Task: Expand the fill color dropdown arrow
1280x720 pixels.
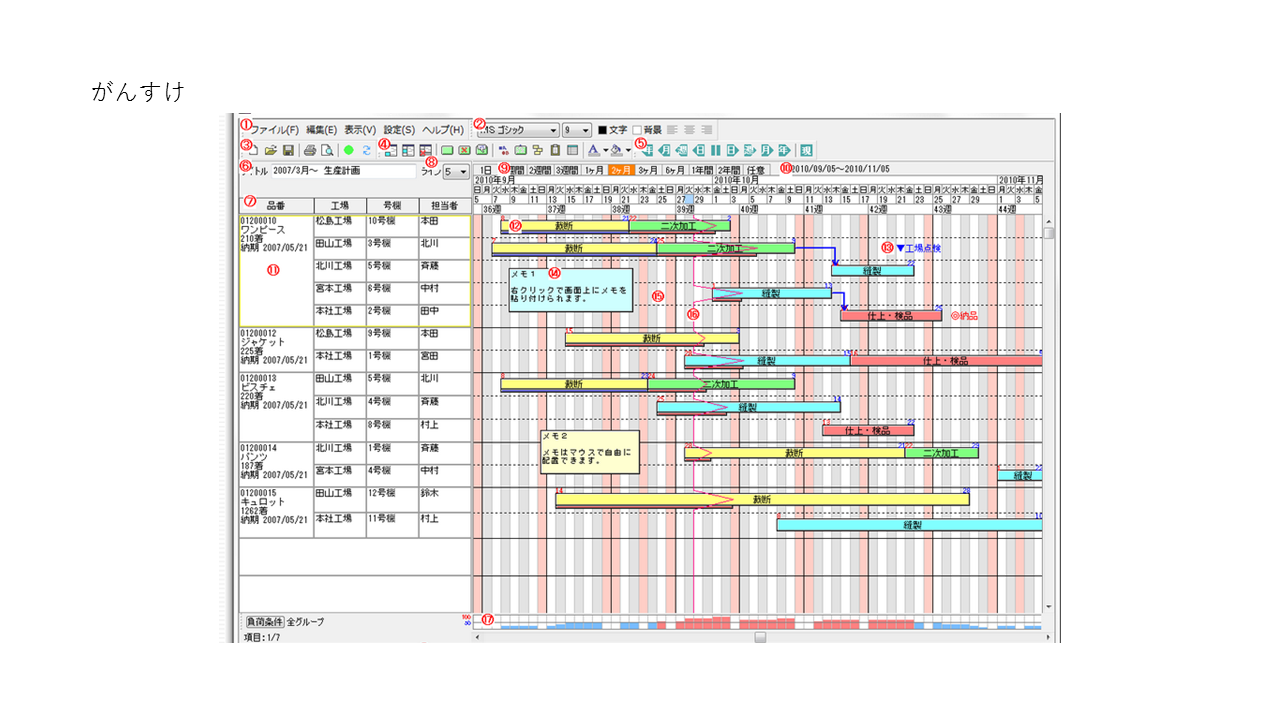Action: click(628, 150)
